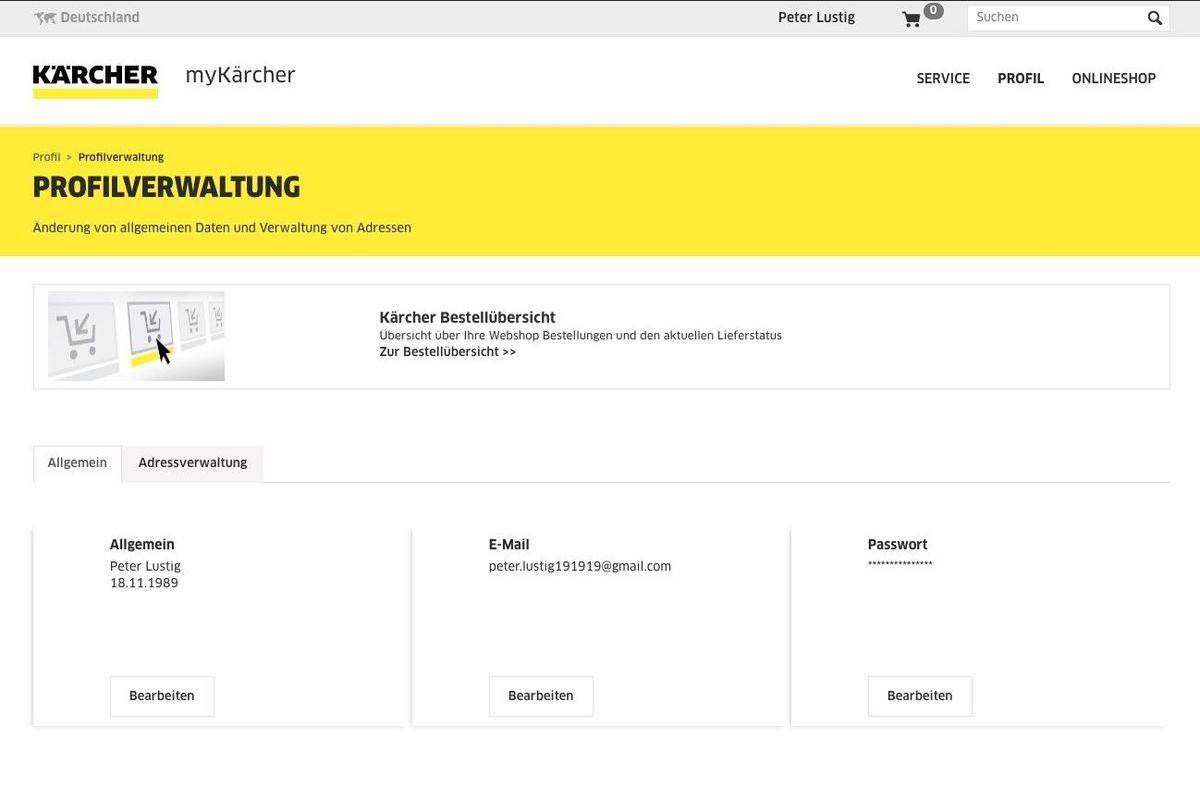Click cart item count badge

pyautogui.click(x=933, y=10)
